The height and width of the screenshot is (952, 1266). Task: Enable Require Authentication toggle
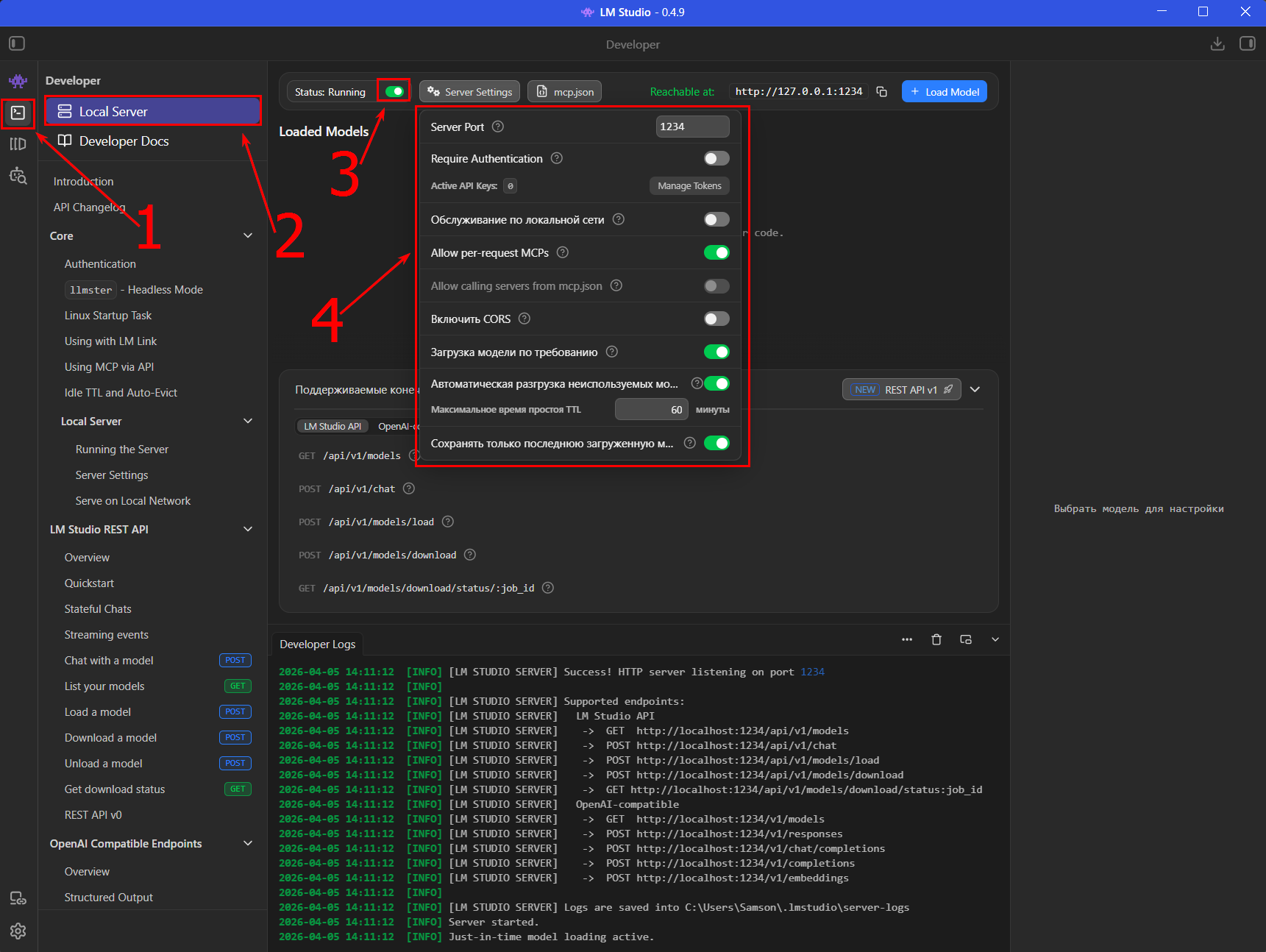[716, 159]
